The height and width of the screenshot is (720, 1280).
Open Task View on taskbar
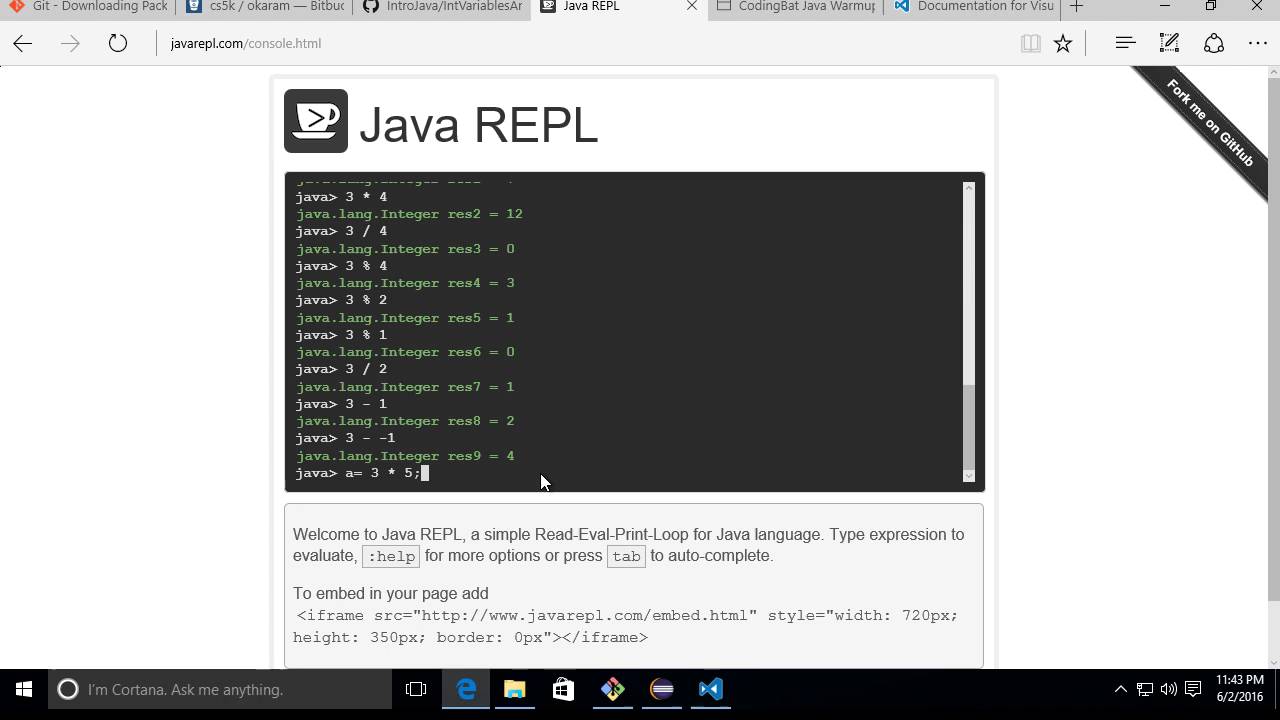tap(416, 689)
